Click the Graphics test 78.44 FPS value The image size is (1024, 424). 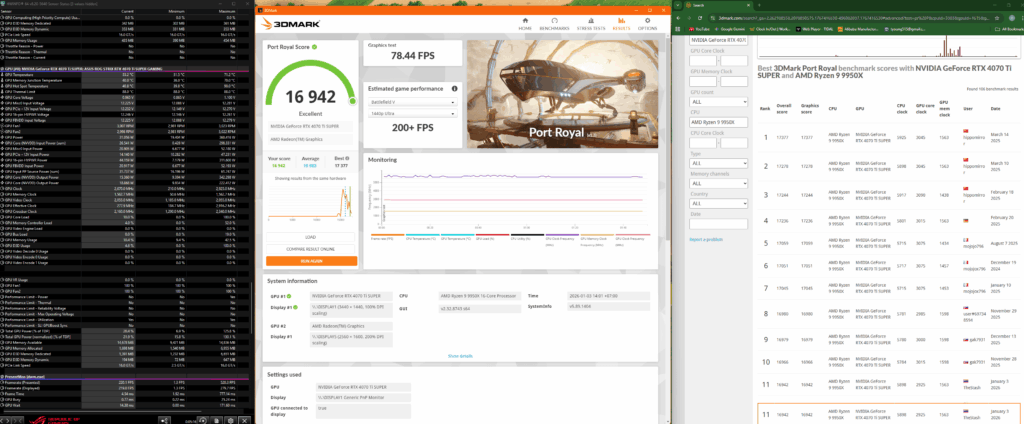coord(411,56)
